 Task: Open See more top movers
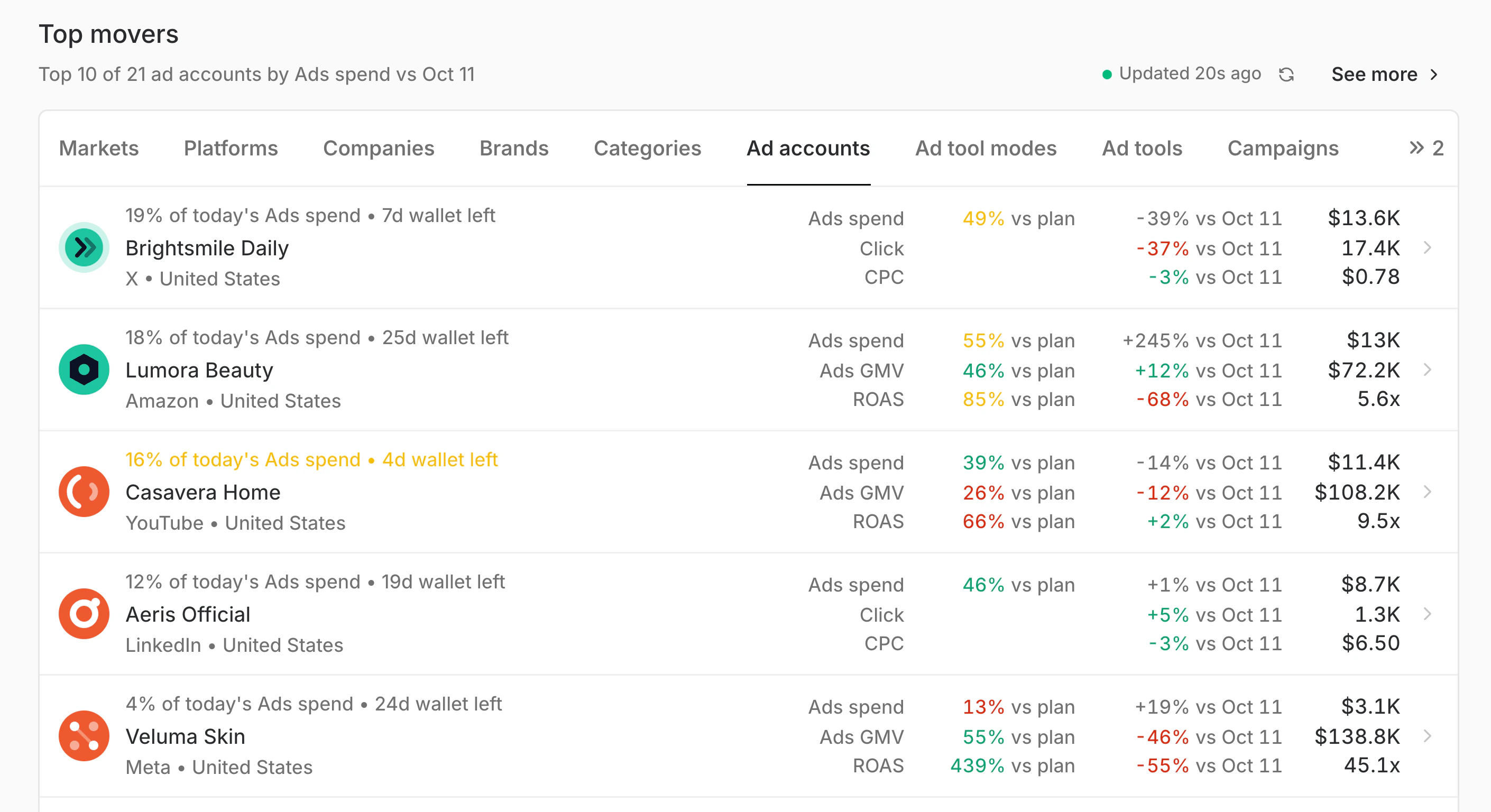1385,75
